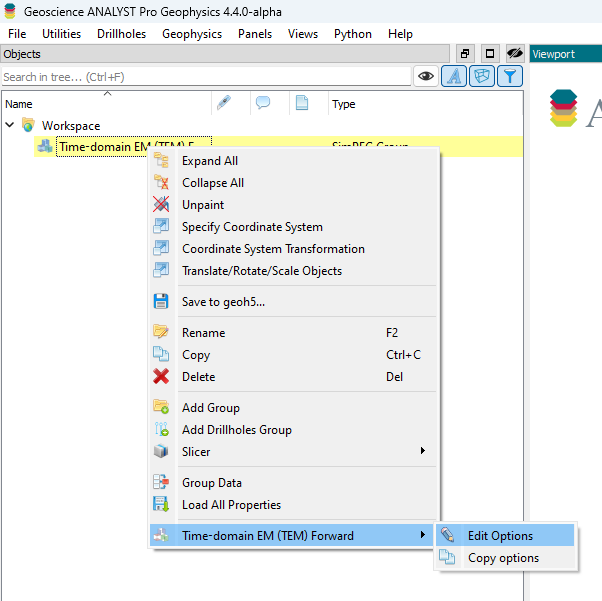Select Unpaint menu entry

coord(294,204)
